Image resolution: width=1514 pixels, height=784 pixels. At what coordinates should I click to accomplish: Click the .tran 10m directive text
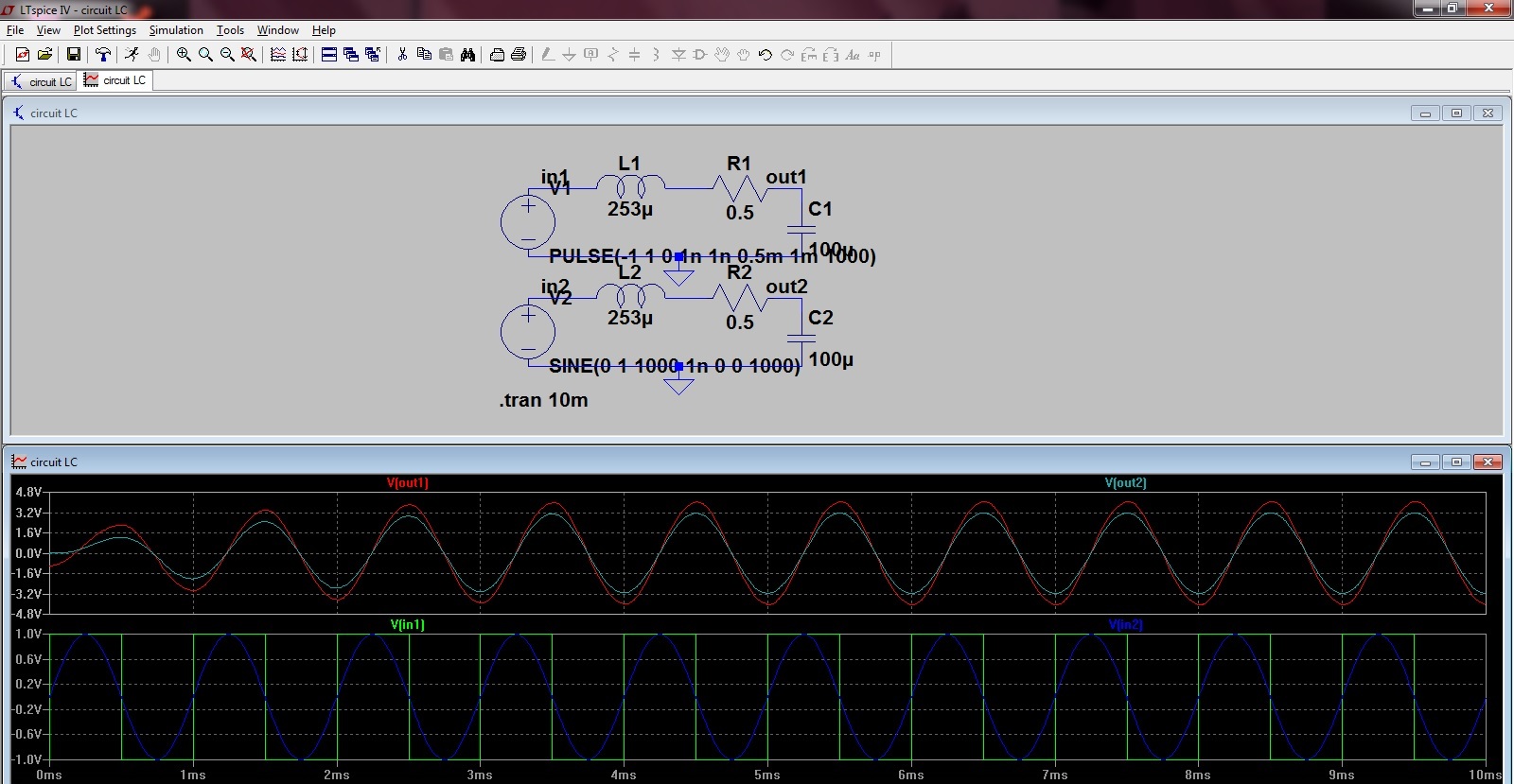point(543,400)
